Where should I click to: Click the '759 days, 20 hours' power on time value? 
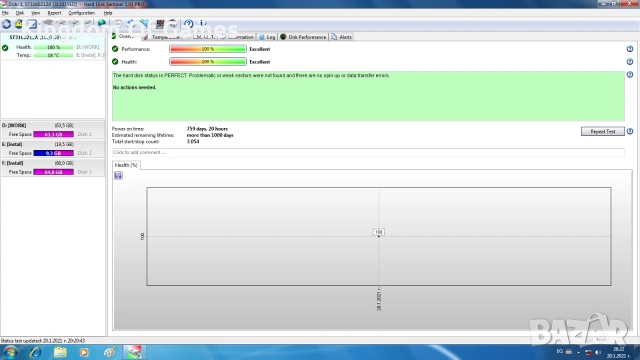pyautogui.click(x=207, y=129)
